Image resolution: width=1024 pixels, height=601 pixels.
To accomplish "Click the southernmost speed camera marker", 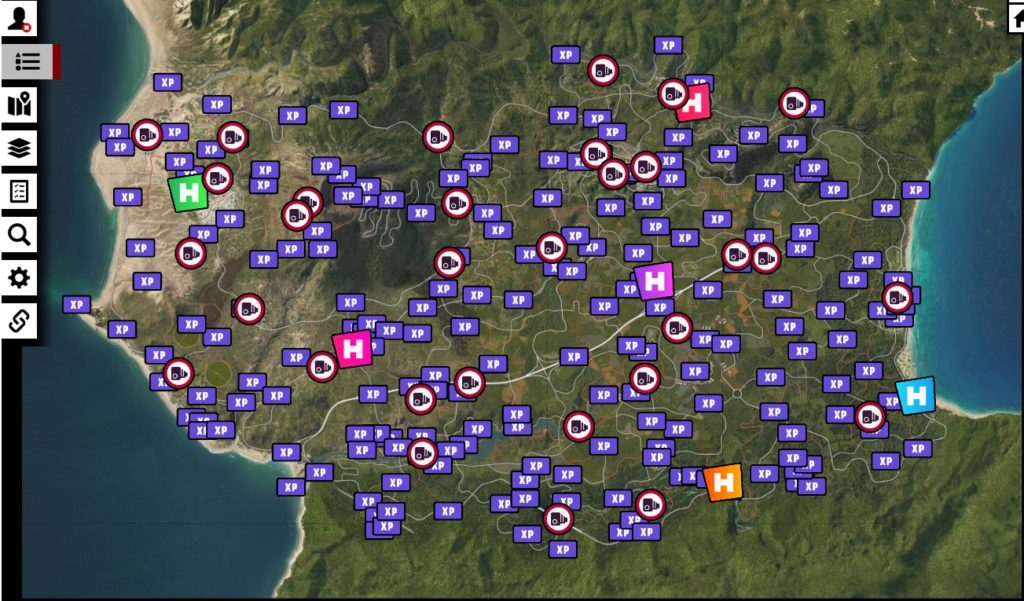I will tap(558, 519).
